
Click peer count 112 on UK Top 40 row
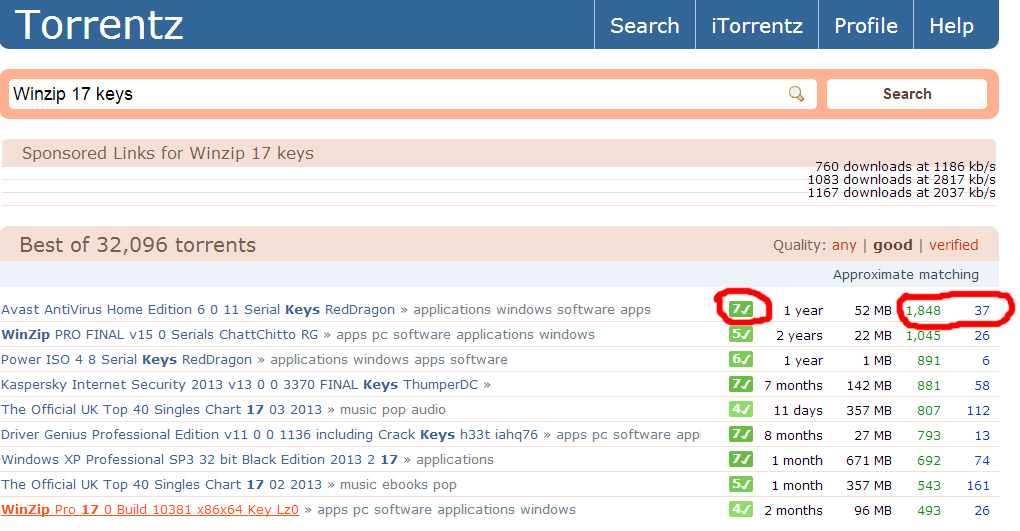click(x=978, y=411)
